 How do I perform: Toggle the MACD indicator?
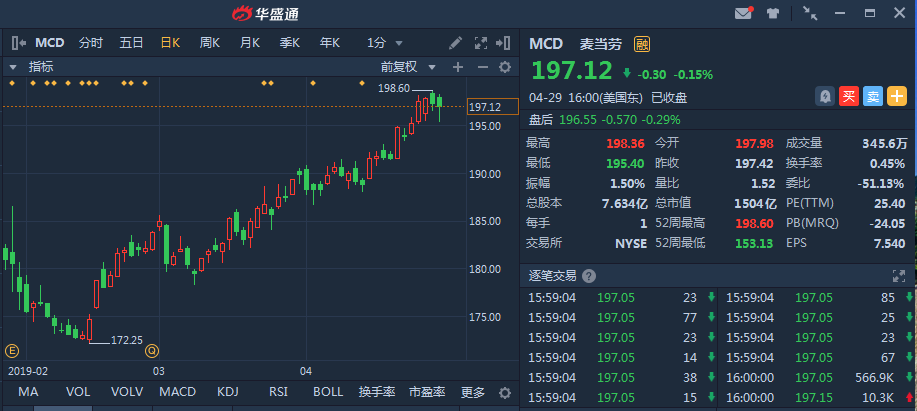pyautogui.click(x=178, y=392)
